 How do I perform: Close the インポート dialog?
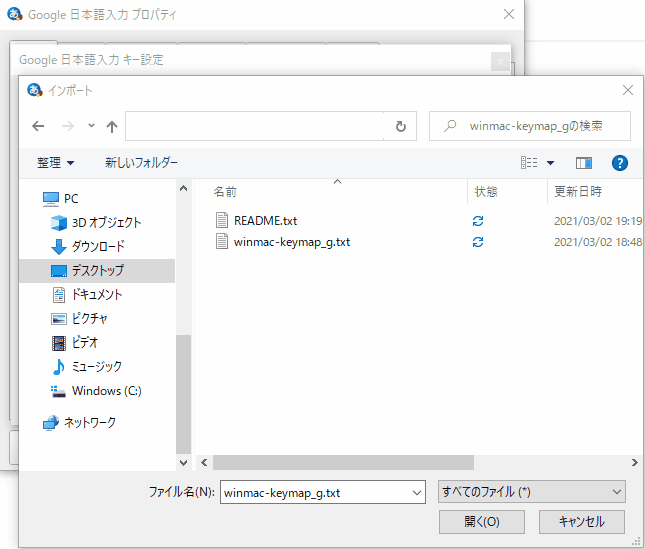click(x=627, y=90)
